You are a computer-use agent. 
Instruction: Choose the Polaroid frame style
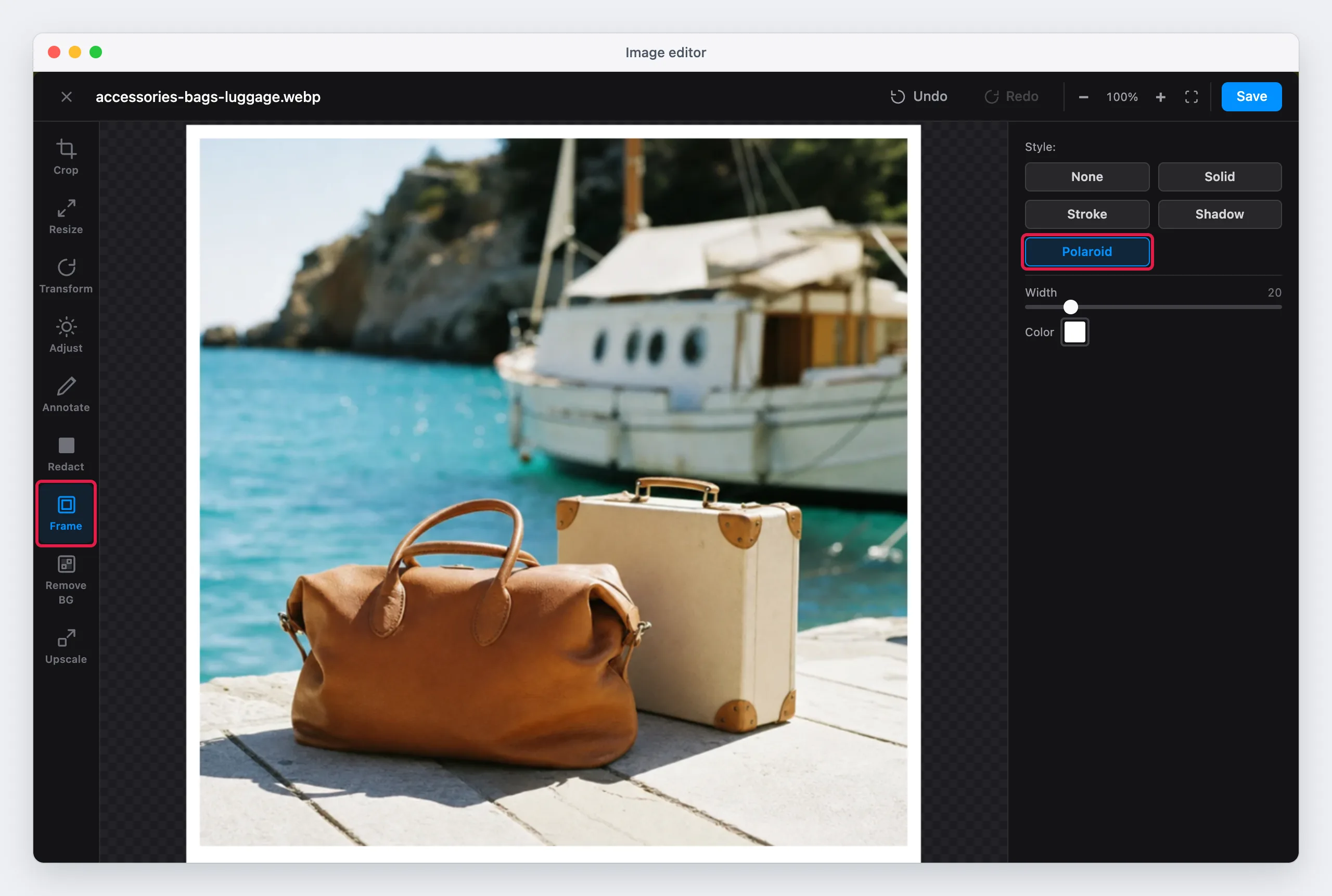click(x=1086, y=252)
